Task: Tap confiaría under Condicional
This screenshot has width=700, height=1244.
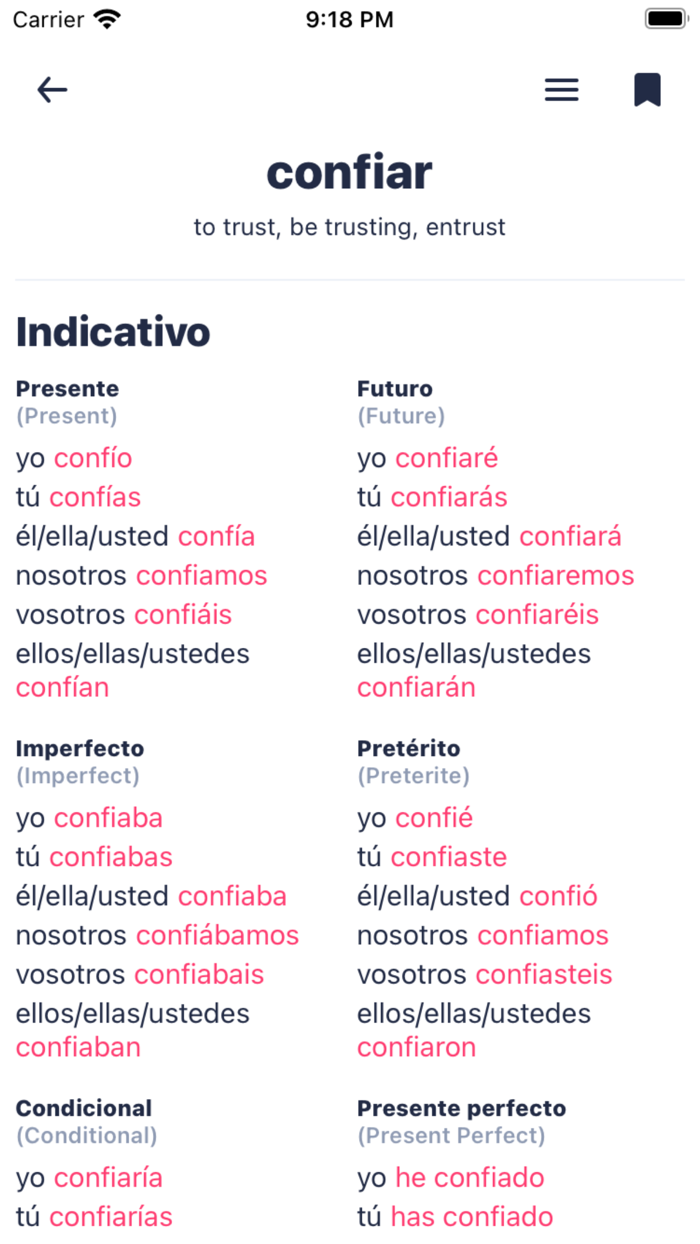Action: point(109,1178)
